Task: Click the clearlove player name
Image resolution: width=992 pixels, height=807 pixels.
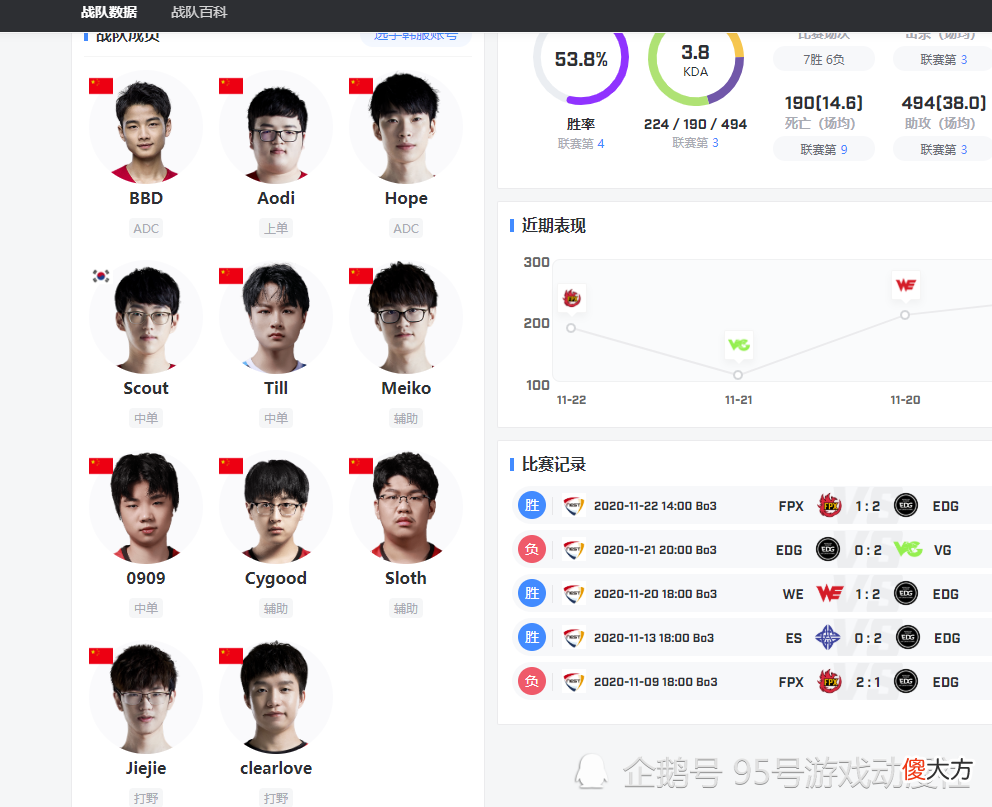Action: tap(276, 768)
